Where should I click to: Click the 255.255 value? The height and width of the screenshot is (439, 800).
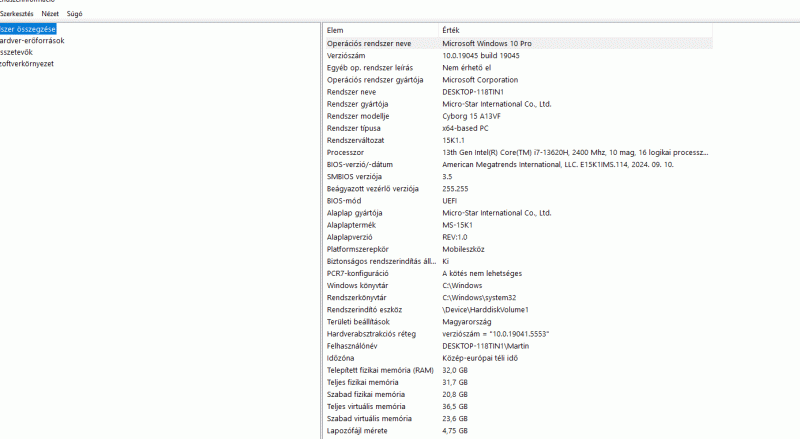click(x=455, y=189)
